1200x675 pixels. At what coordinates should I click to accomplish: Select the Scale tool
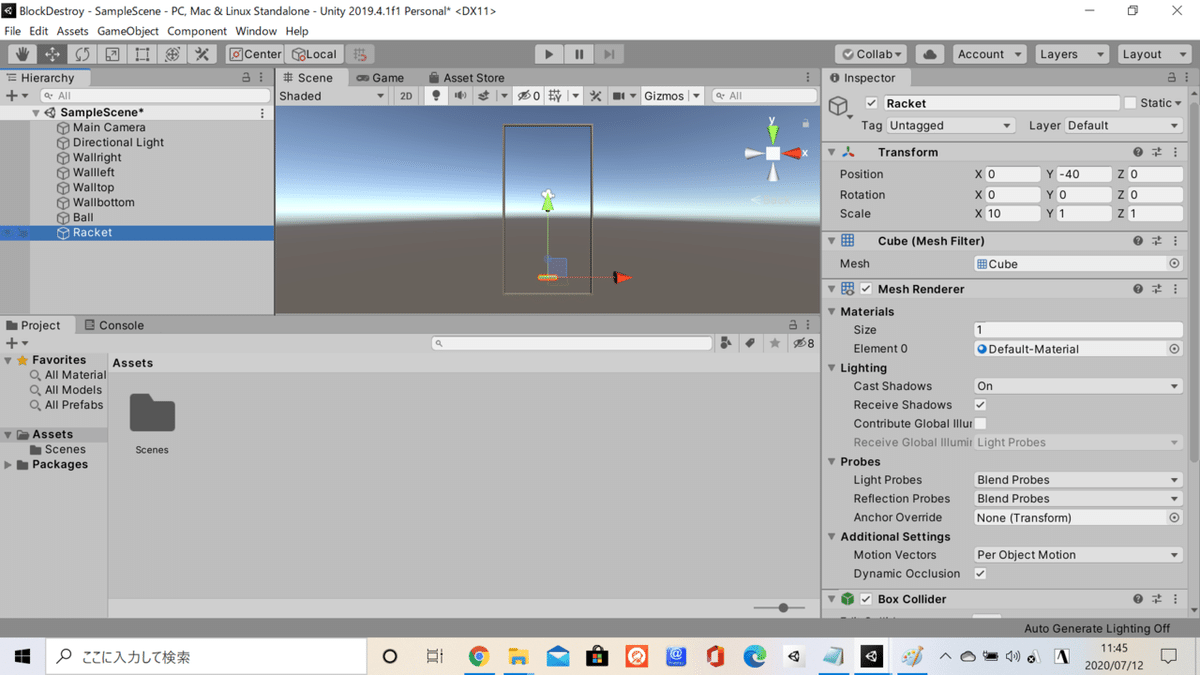coord(112,54)
